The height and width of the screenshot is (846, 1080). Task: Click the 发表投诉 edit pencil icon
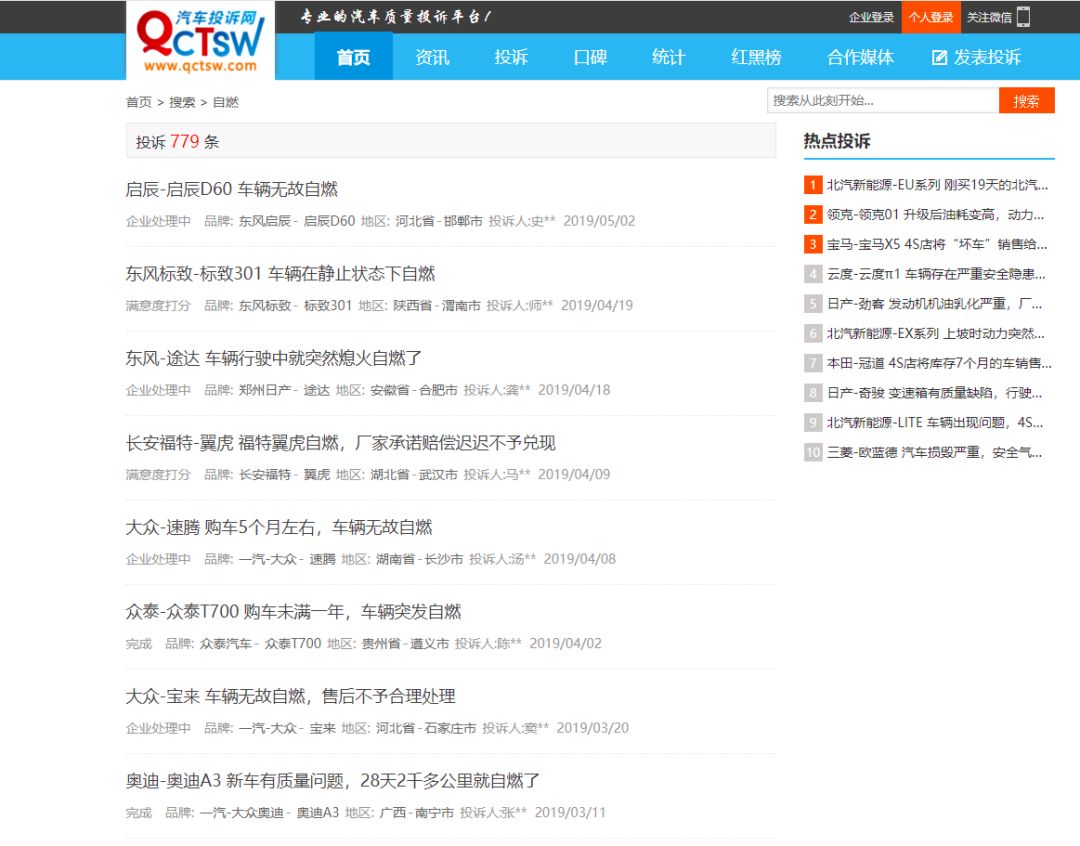[x=939, y=58]
